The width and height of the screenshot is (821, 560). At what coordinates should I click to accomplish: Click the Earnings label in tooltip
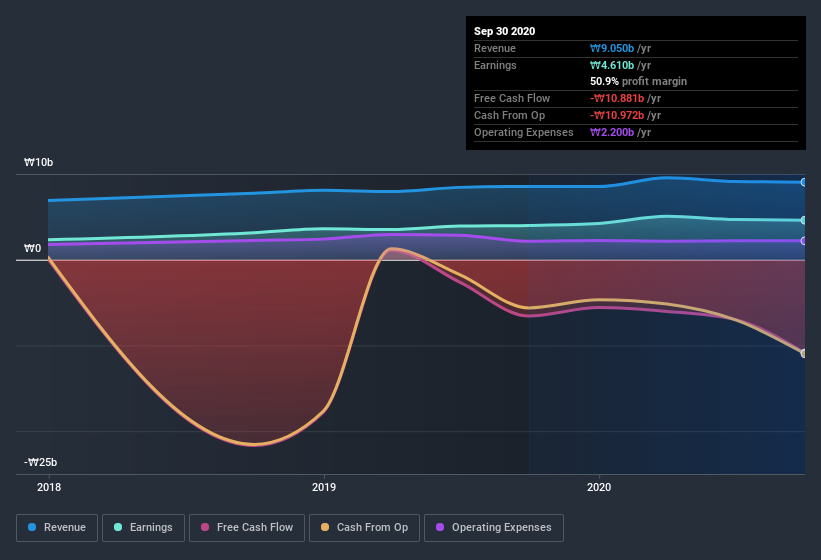pos(495,65)
